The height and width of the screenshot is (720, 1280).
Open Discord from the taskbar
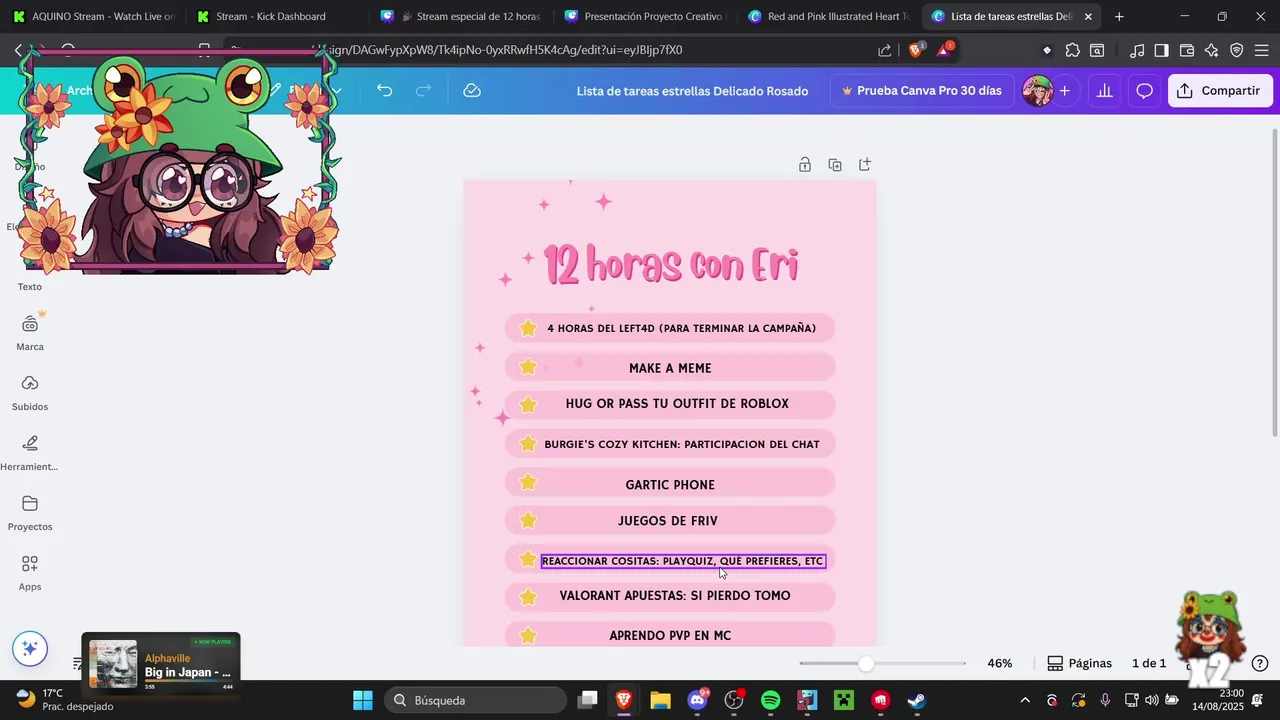click(x=697, y=700)
